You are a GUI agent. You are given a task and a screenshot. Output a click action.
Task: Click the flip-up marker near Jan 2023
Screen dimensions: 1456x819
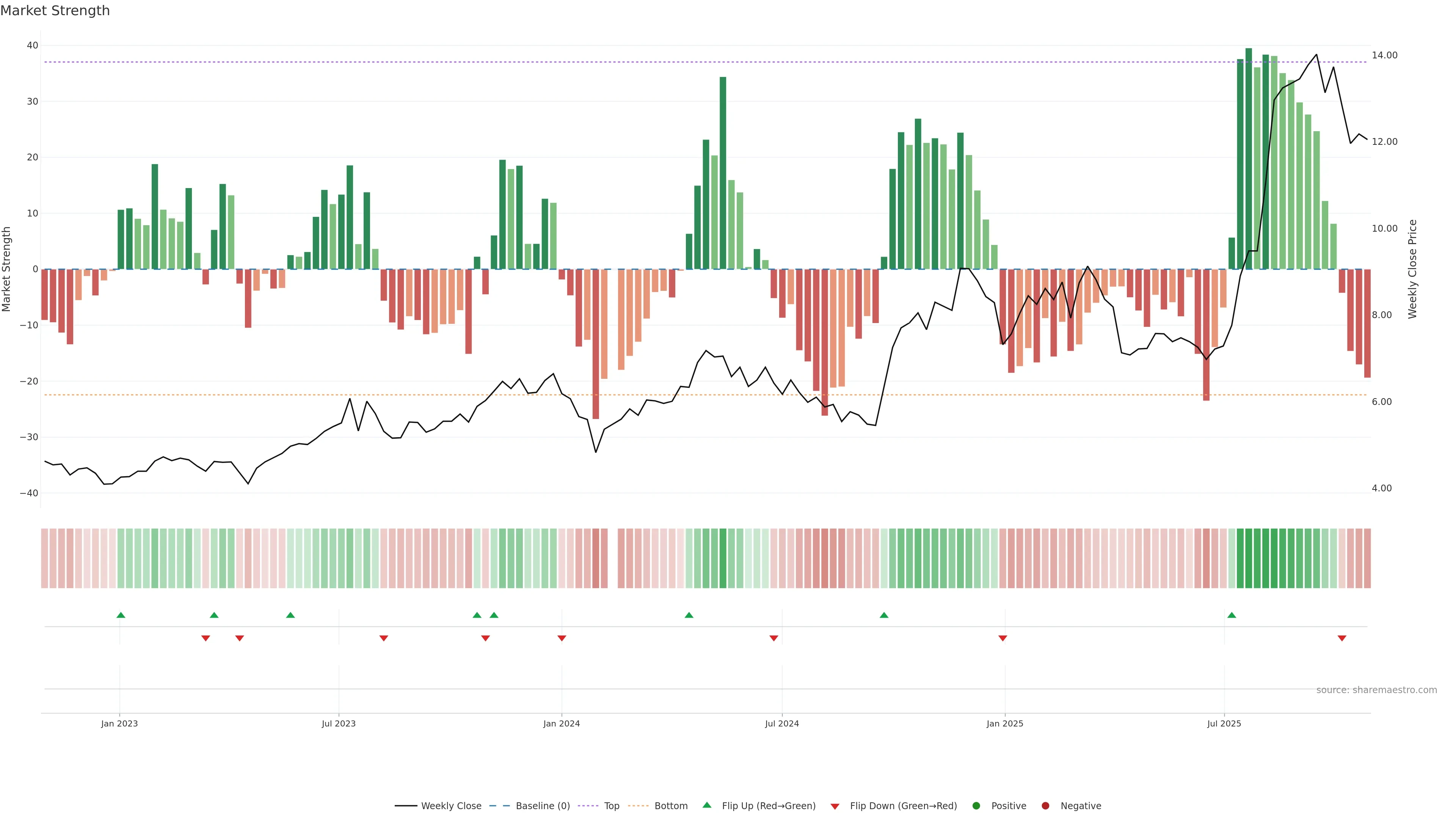[x=121, y=615]
